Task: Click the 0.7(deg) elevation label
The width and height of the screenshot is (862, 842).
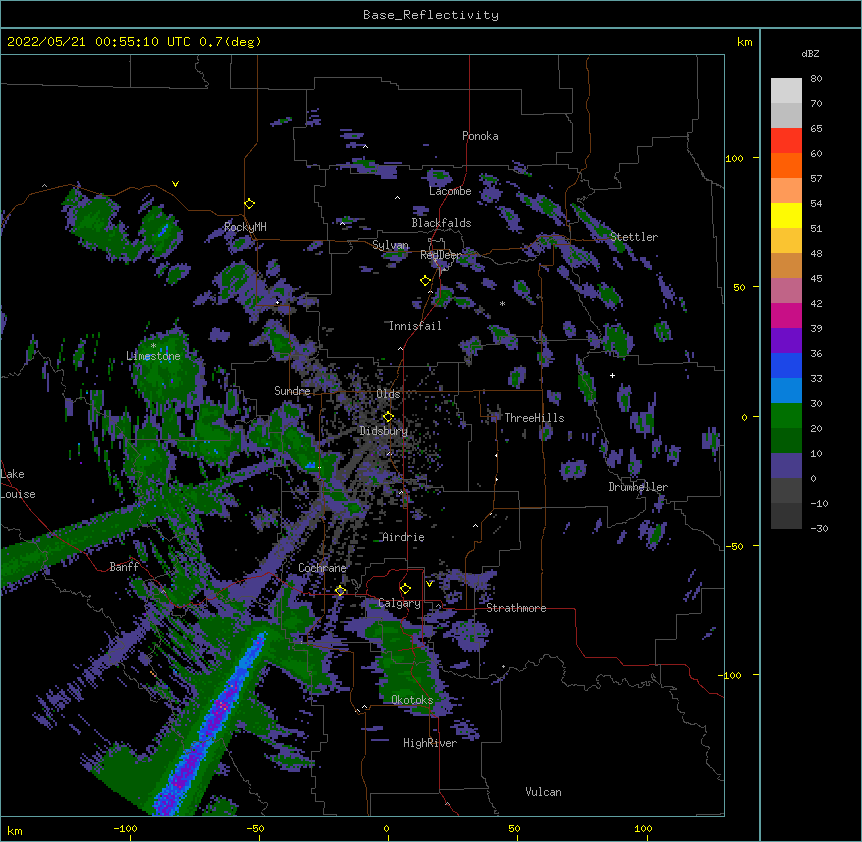Action: [230, 42]
